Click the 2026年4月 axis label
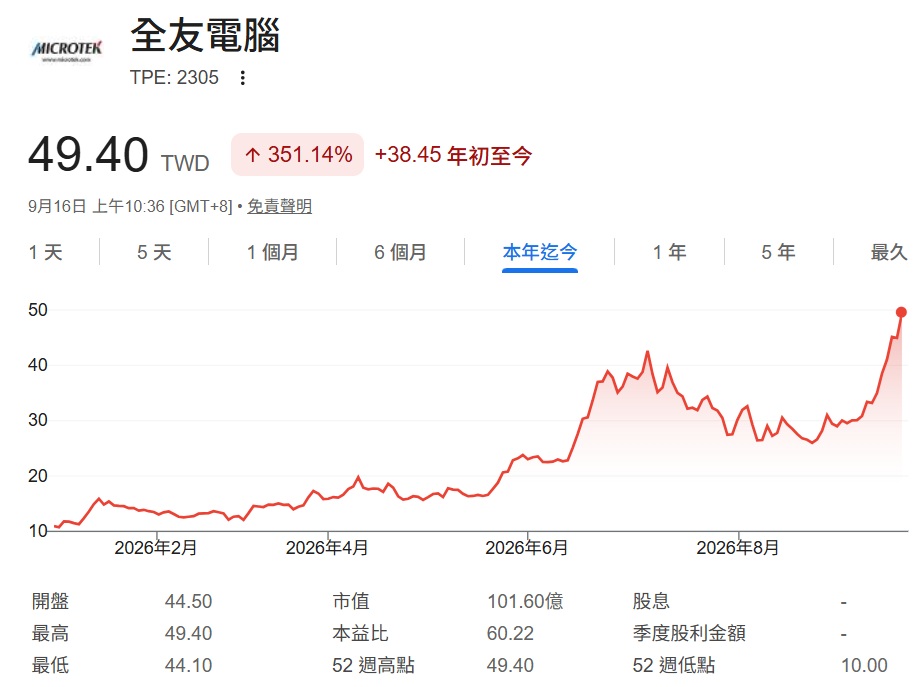Viewport: 919px width, 687px height. coord(327,548)
